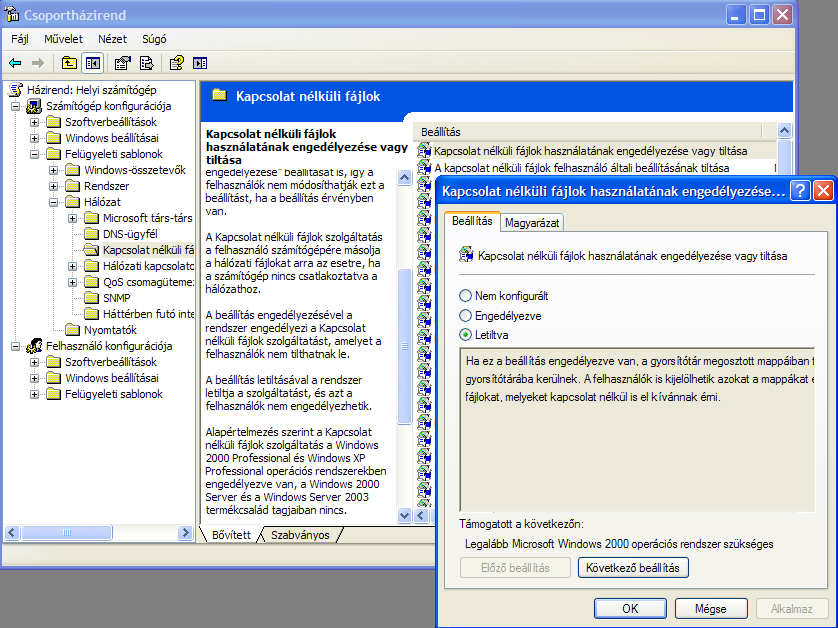Viewport: 838px width, 628px height.
Task: Expand the Windows-összetevők tree node
Action: click(x=54, y=170)
